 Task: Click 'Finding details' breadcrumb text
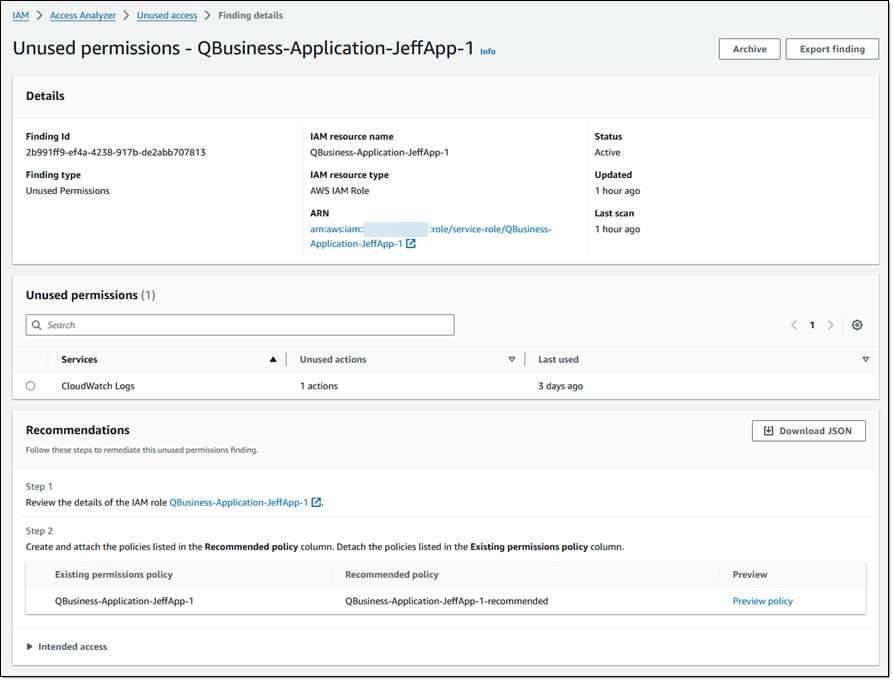pyautogui.click(x=251, y=15)
